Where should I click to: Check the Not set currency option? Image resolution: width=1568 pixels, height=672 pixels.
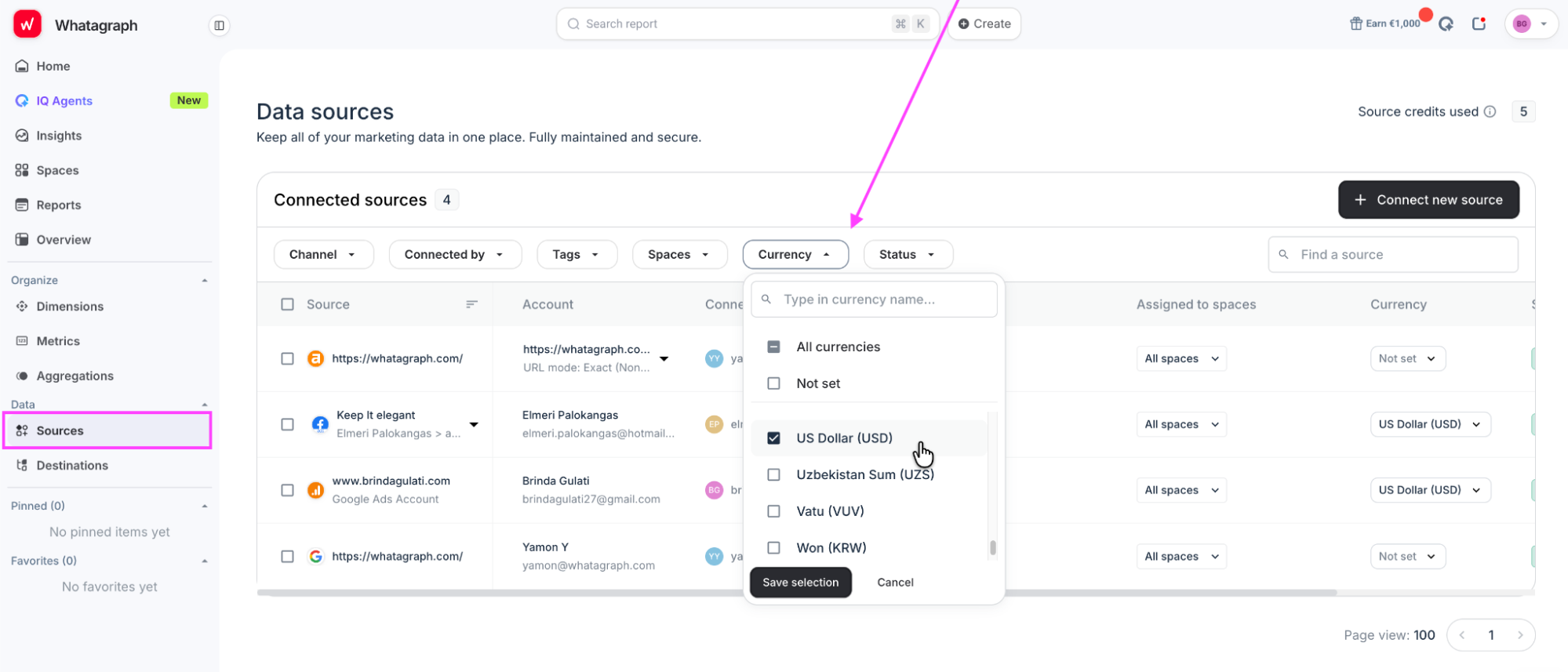tap(773, 383)
